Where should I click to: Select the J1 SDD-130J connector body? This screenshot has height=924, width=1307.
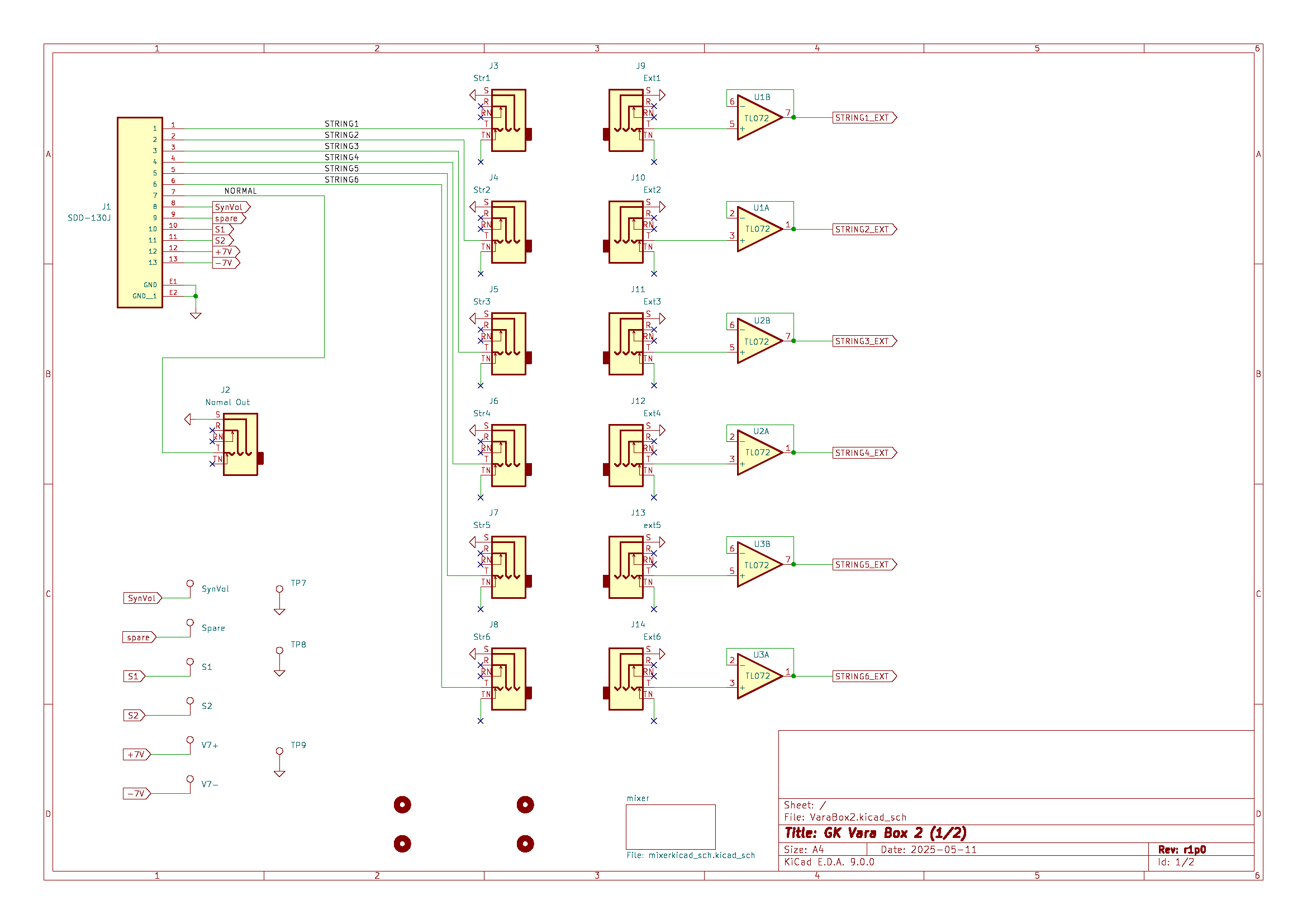pos(140,212)
